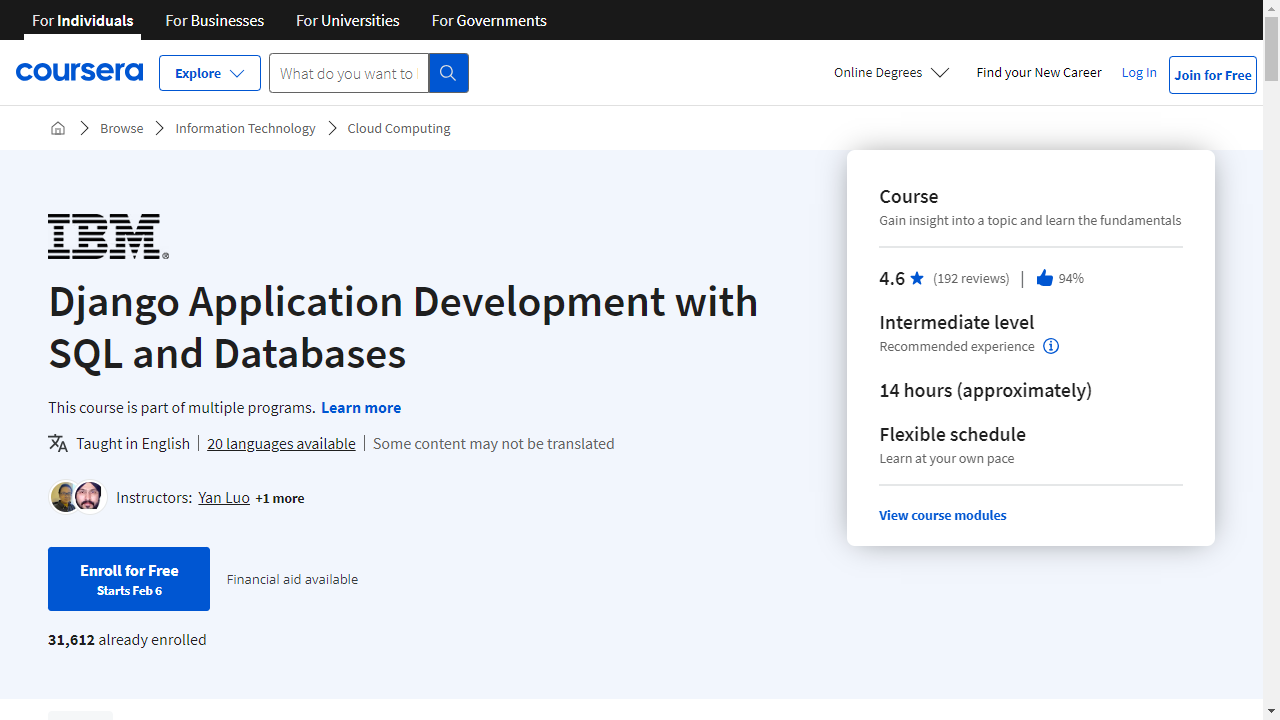The width and height of the screenshot is (1280, 720).
Task: Switch to the For Individuals tab
Action: click(83, 20)
